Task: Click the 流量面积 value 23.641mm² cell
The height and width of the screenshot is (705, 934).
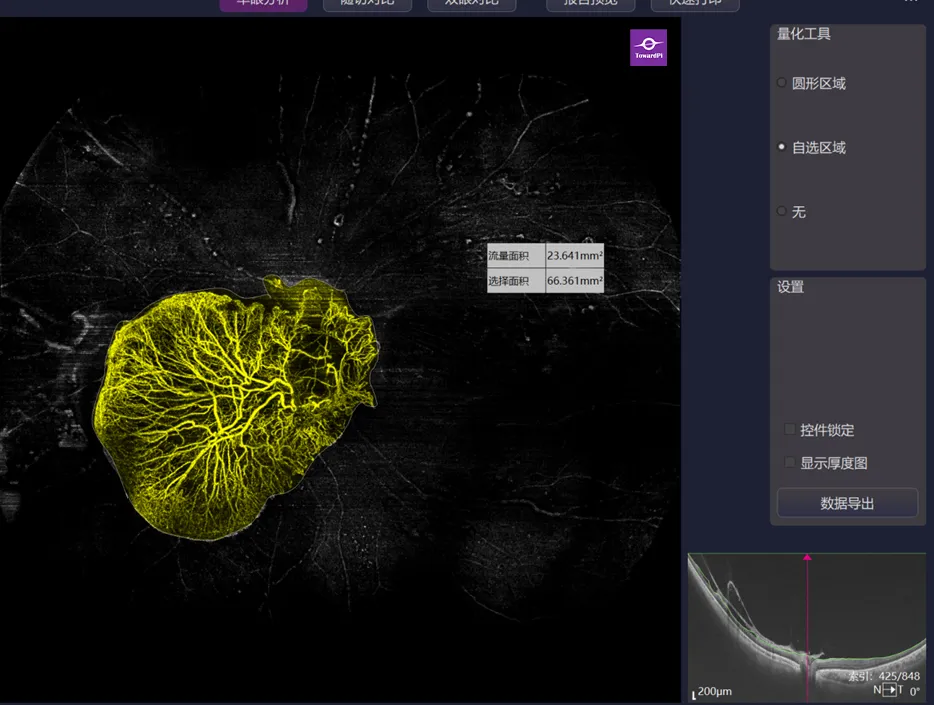Action: coord(574,255)
